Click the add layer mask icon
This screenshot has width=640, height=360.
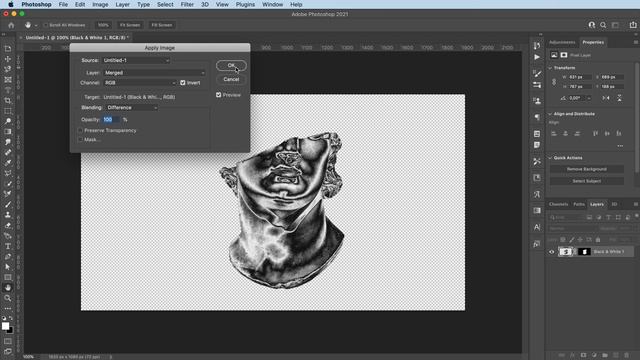[583, 356]
